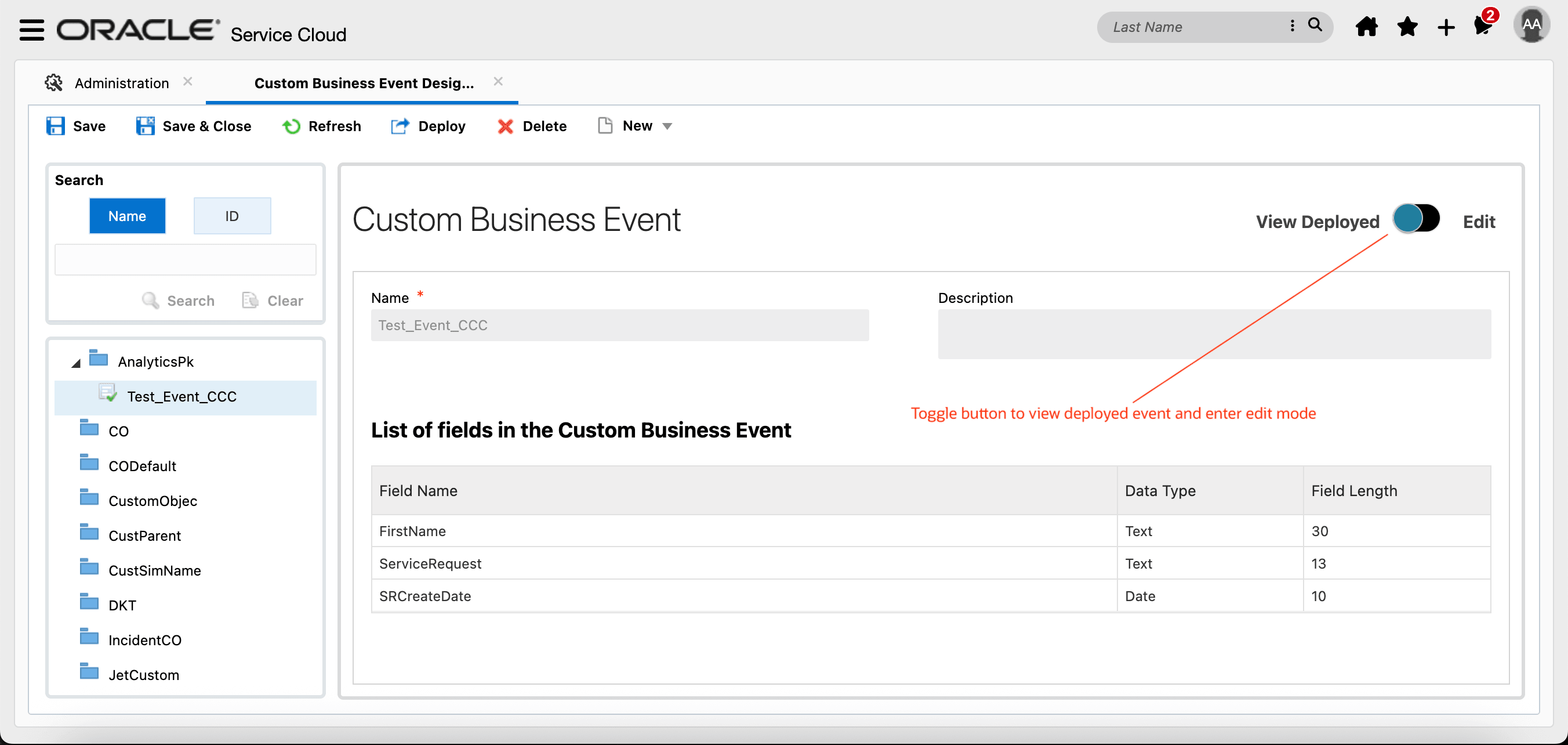
Task: Click the red Delete X icon
Action: (504, 126)
